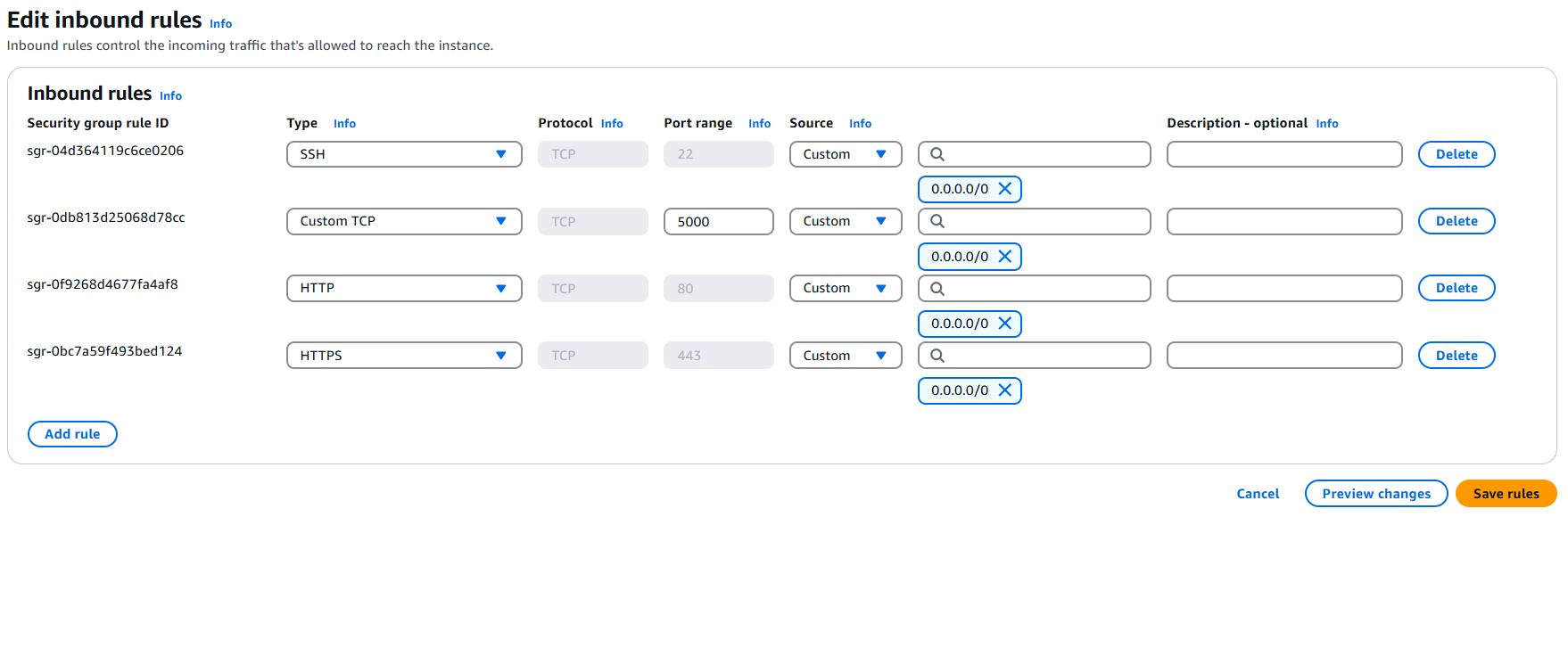This screenshot has height=648, width=1568.
Task: Remove the 0.0.0.0/0 source from SSH rule
Action: [x=1004, y=189]
